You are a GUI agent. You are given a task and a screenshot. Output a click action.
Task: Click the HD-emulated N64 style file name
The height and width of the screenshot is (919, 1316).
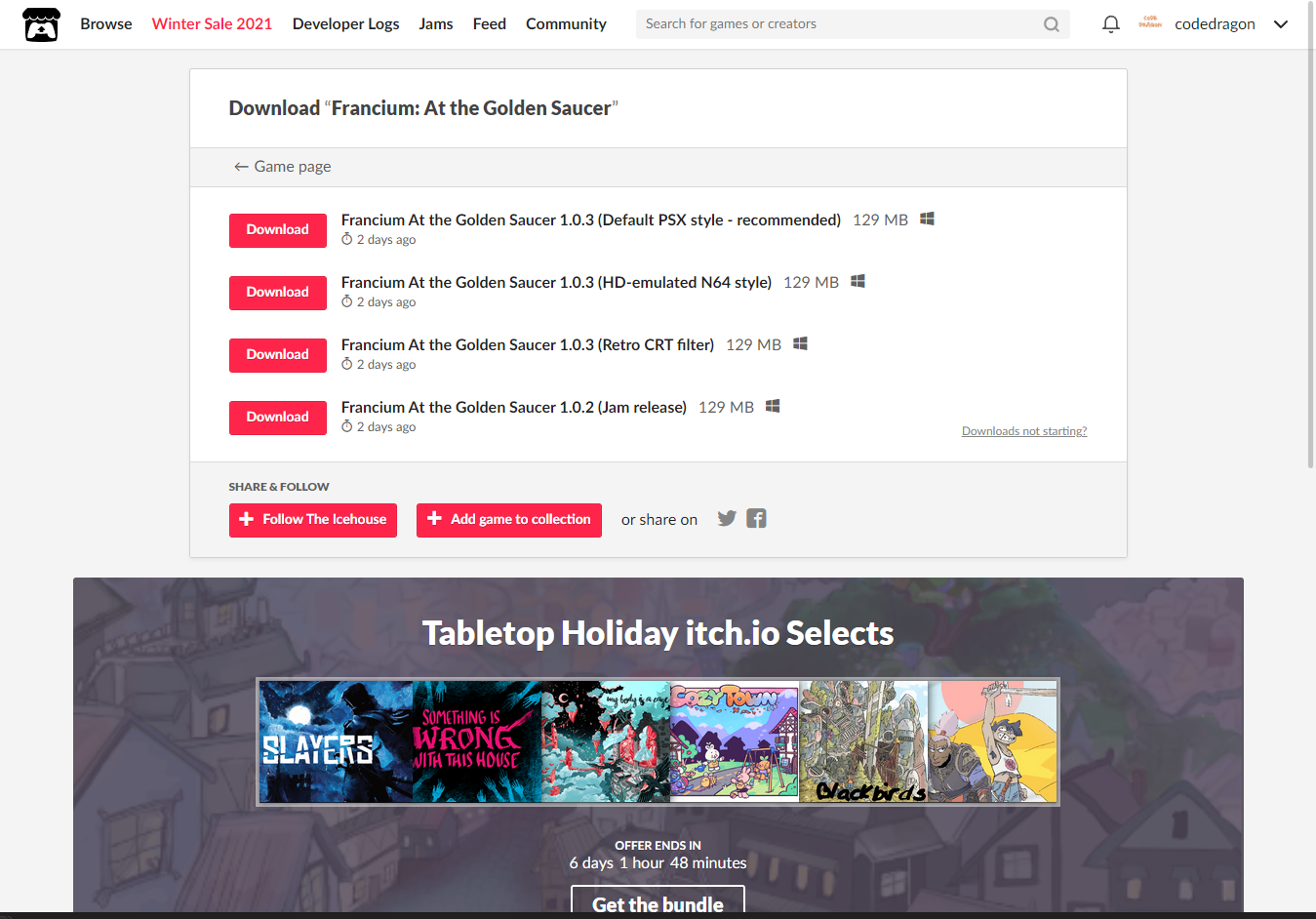(x=556, y=283)
